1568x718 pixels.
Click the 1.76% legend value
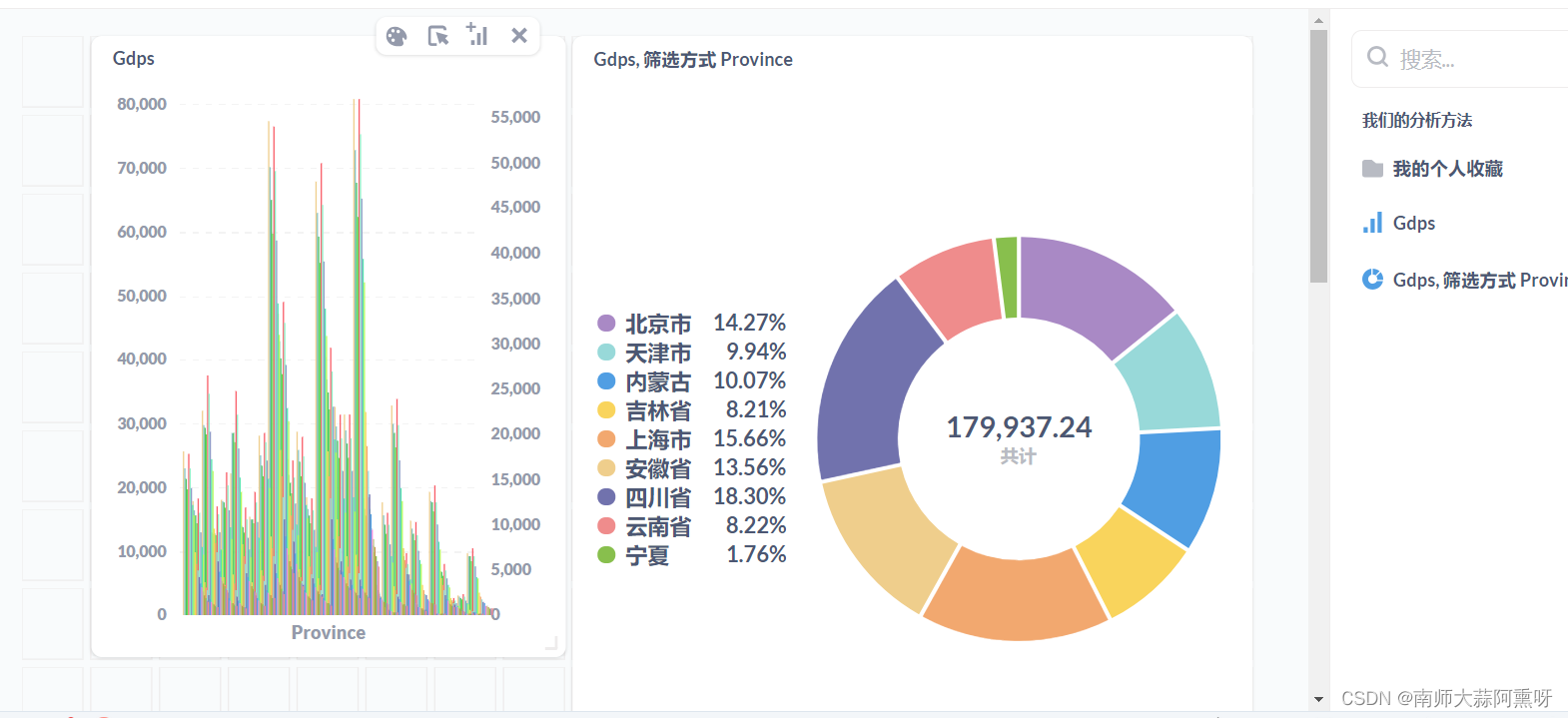tap(756, 554)
